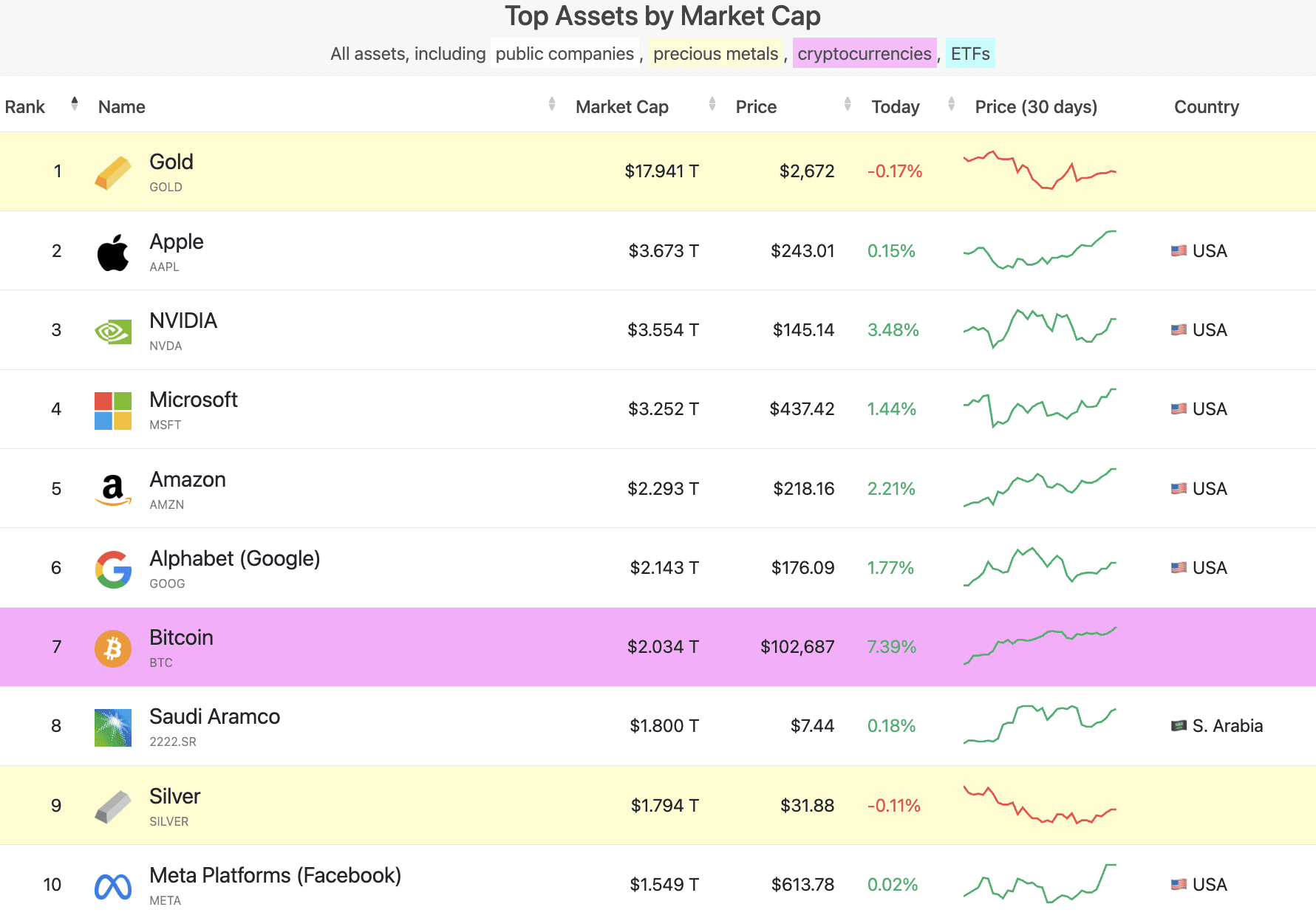Click the Bitcoin logo icon
Viewport: 1316px width, 921px height.
(113, 648)
